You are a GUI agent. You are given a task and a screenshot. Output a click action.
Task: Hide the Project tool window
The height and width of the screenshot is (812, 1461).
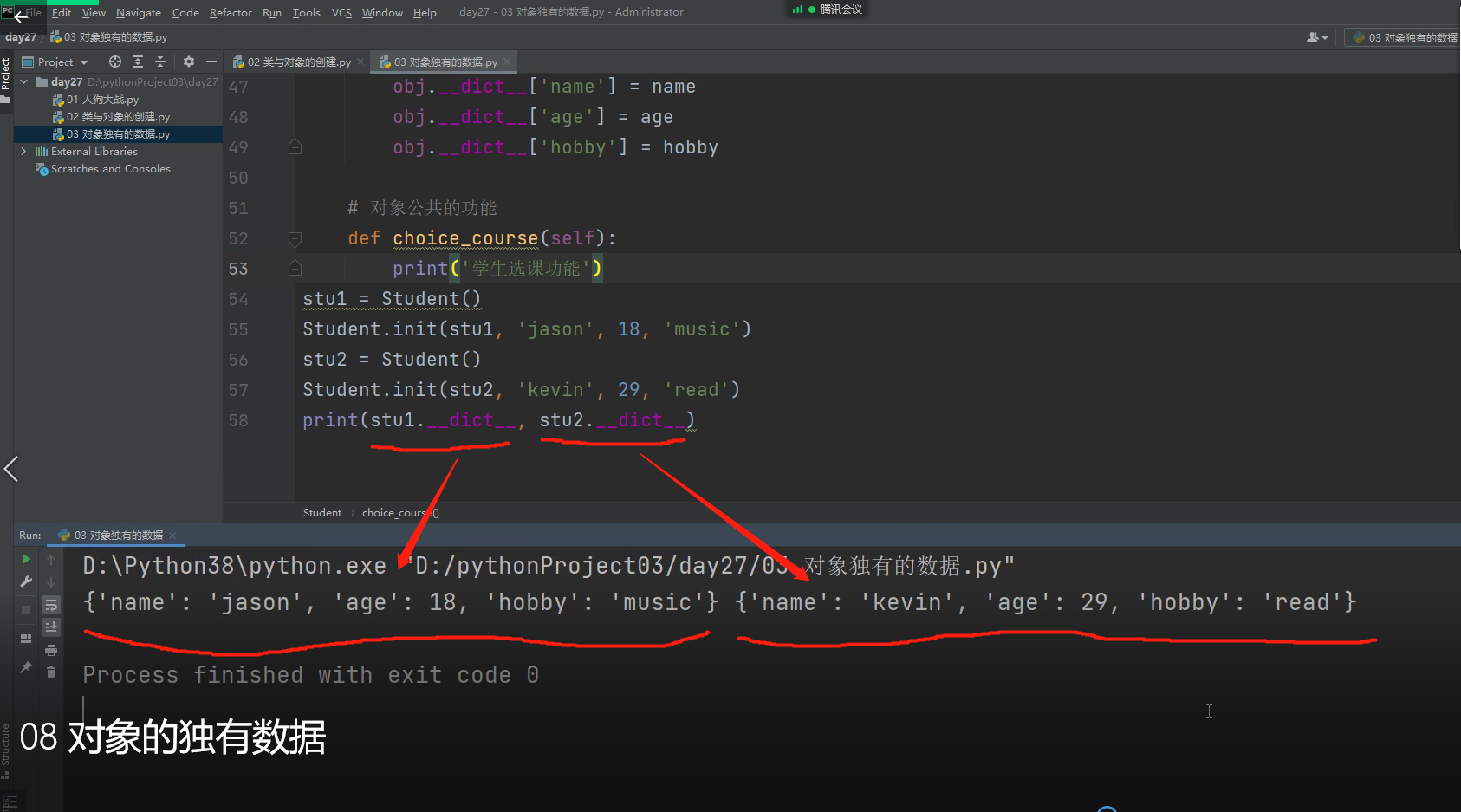click(x=211, y=62)
